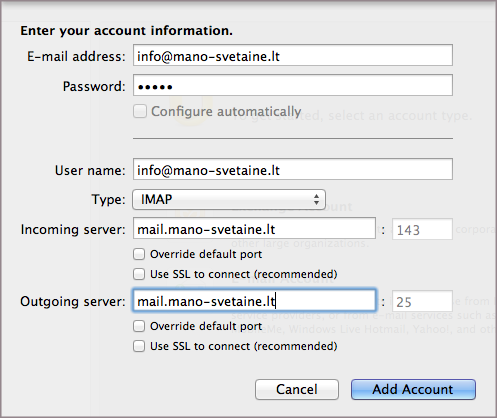Check Override default port under Incoming server

(x=139, y=254)
